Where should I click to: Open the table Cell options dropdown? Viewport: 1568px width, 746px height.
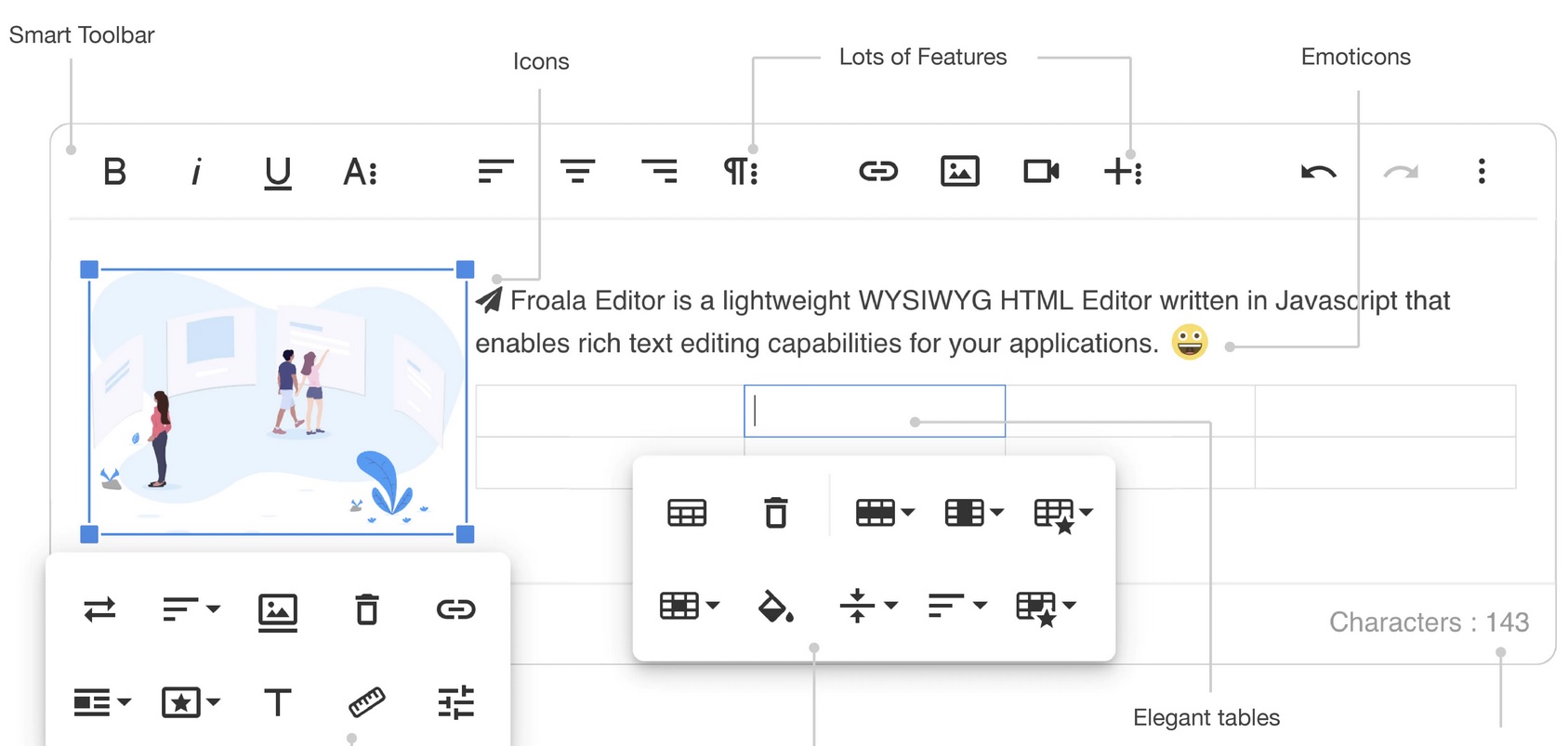(x=689, y=606)
